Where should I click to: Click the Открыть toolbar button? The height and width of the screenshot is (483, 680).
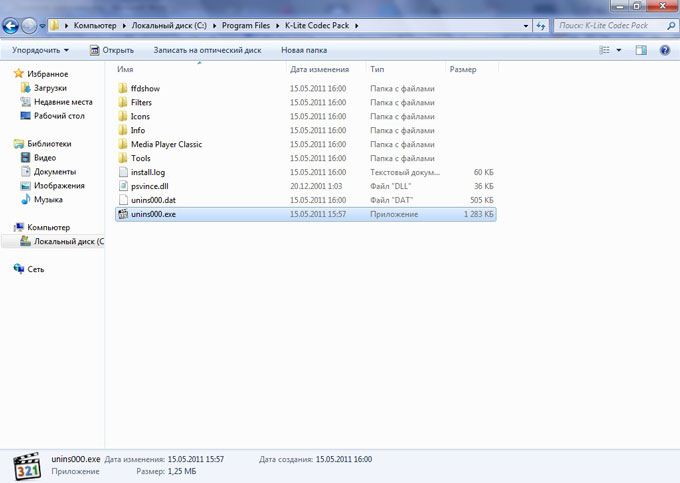(x=112, y=50)
